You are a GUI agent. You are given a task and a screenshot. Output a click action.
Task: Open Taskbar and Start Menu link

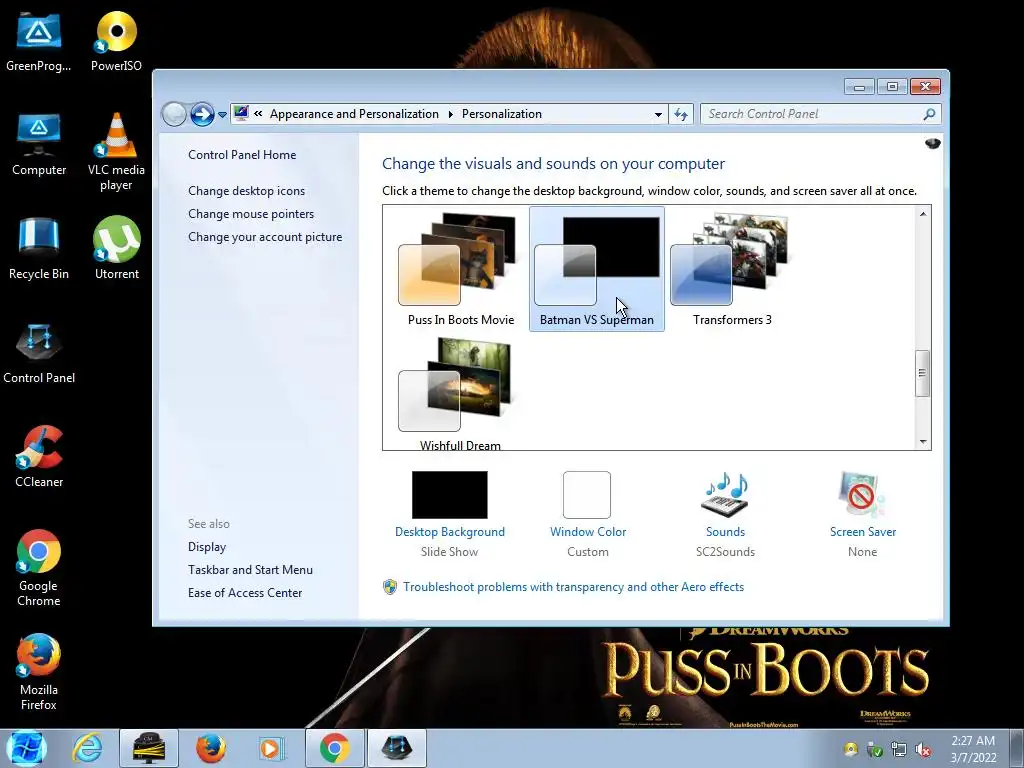coord(250,569)
